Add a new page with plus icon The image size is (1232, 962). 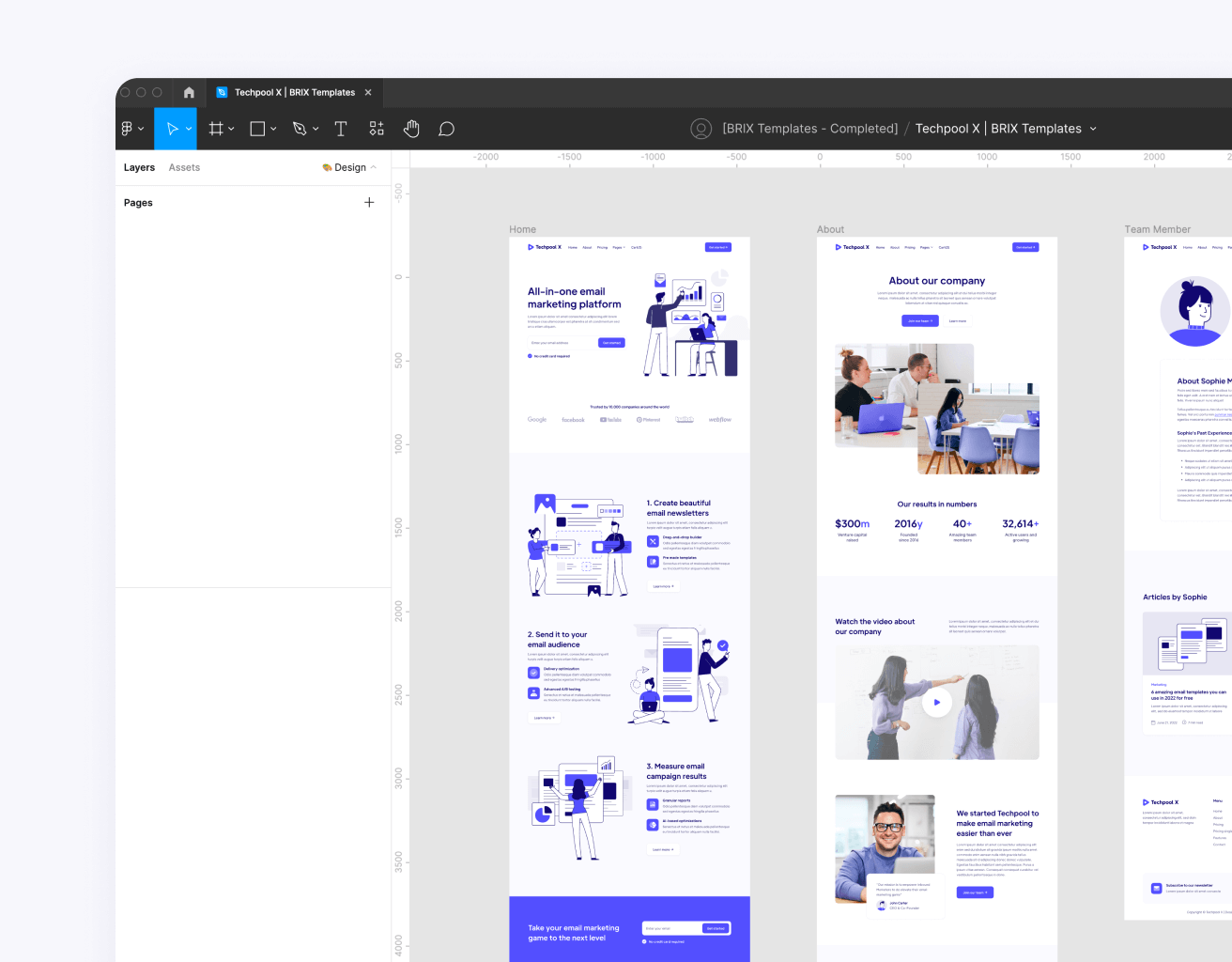point(369,202)
